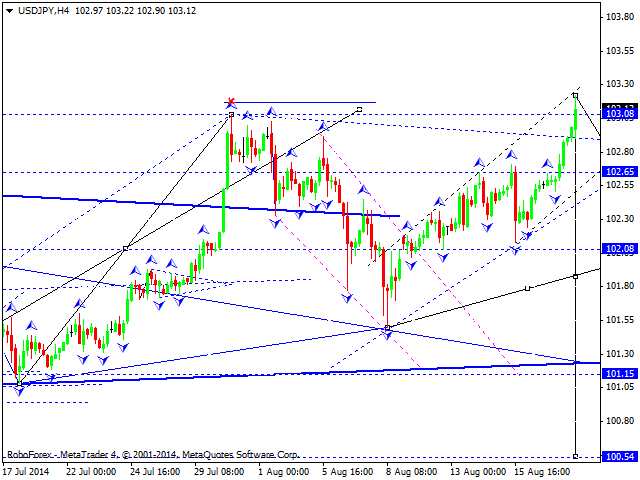Select the blue 102.08 price level label
The height and width of the screenshot is (480, 640).
[621, 249]
